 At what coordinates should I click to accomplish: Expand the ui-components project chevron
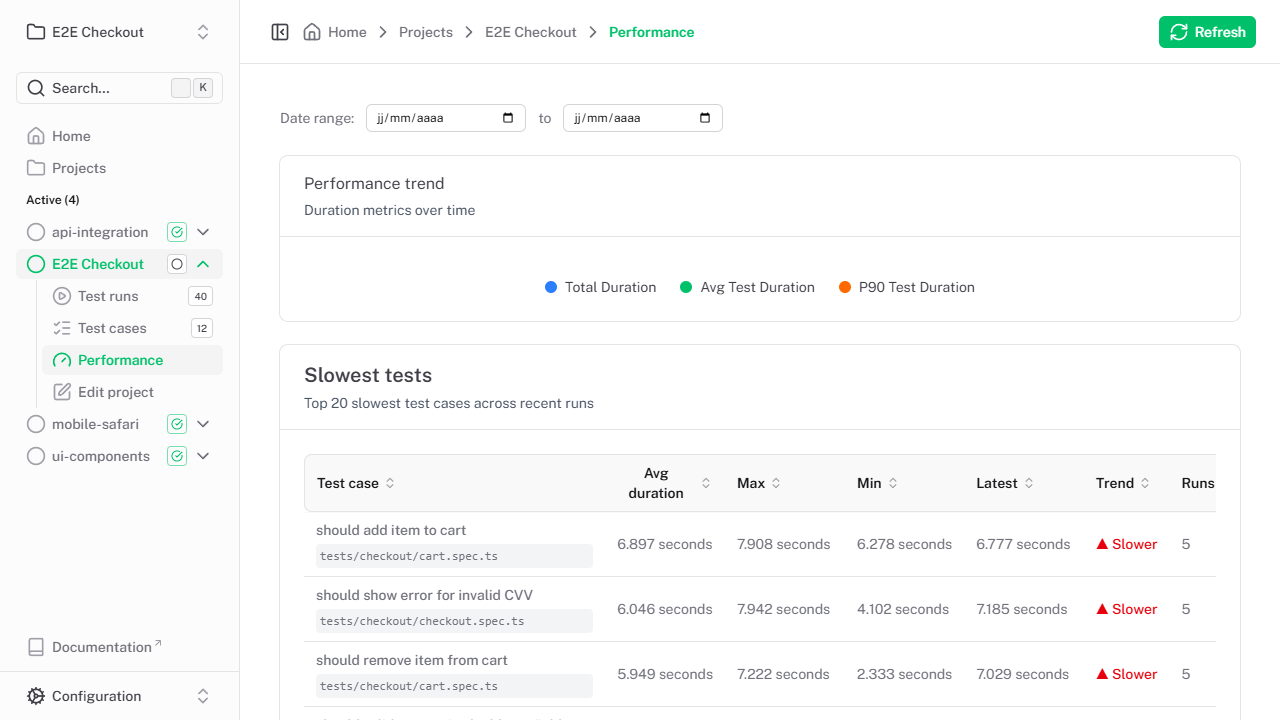click(x=203, y=456)
